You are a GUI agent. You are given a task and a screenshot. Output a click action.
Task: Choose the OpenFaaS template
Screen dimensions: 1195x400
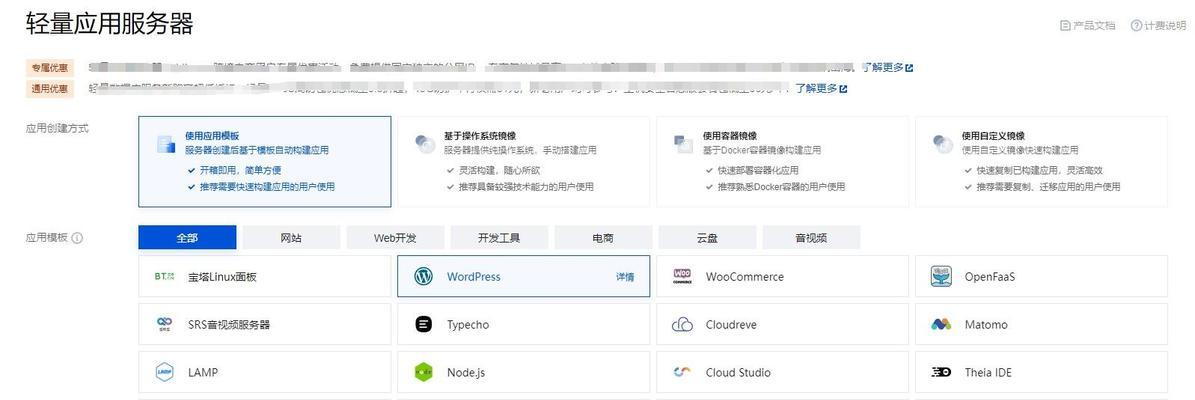[x=1042, y=277]
